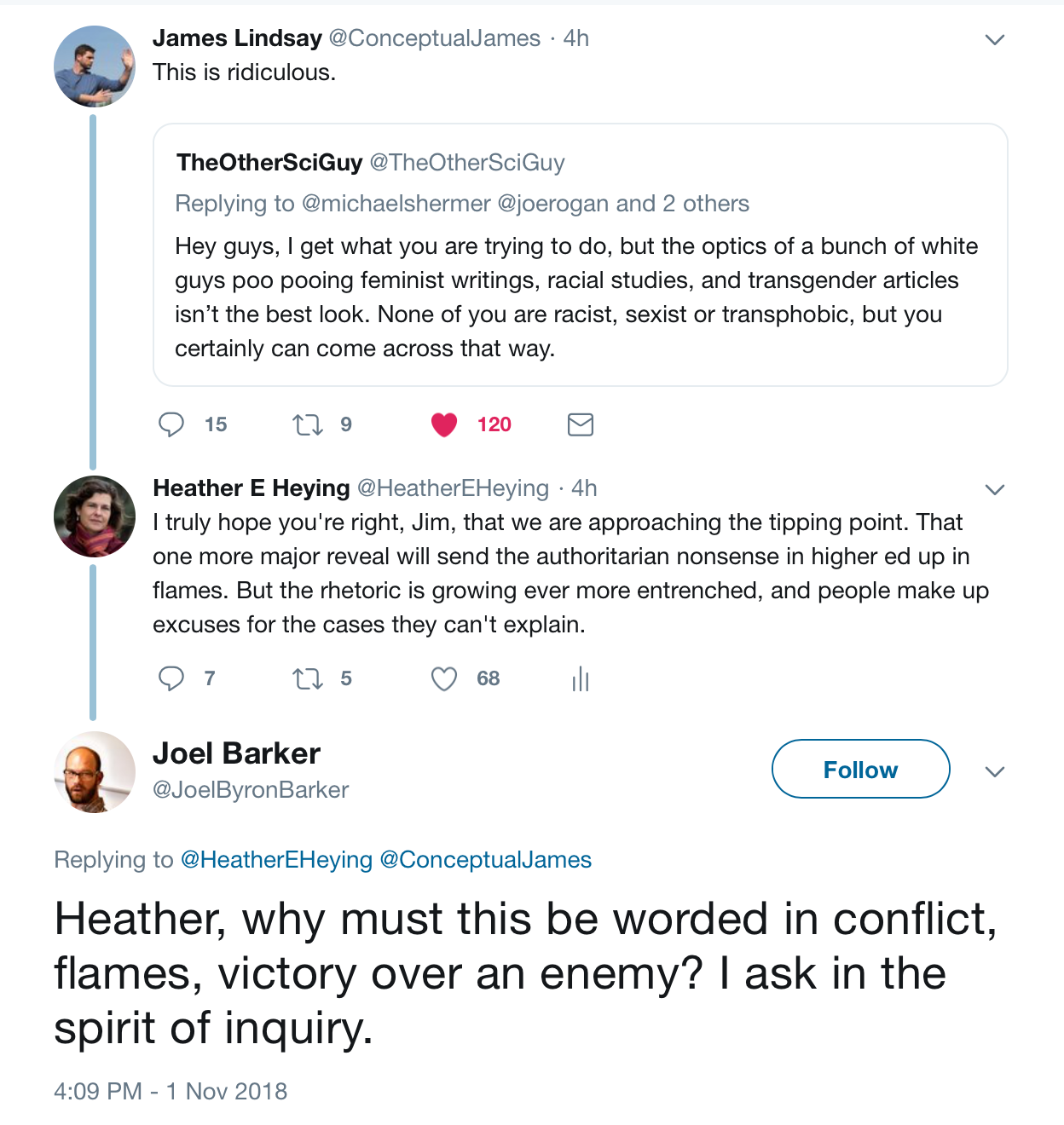Screen dimensions: 1064x1125
Task: Open Heather E Heying's avatar
Action: pyautogui.click(x=95, y=516)
